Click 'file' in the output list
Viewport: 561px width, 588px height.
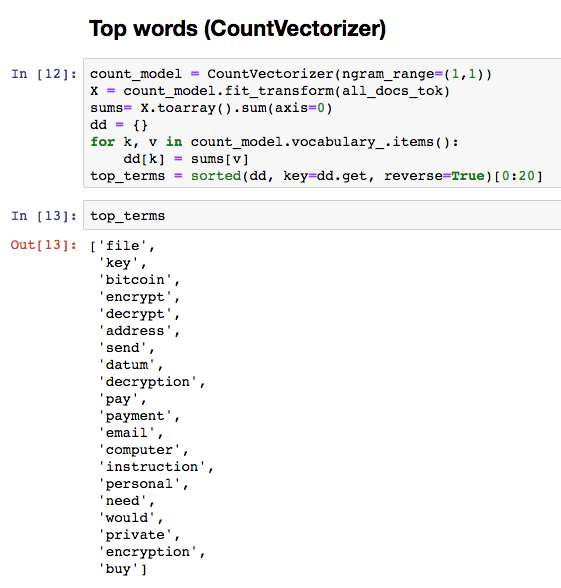[x=123, y=246]
